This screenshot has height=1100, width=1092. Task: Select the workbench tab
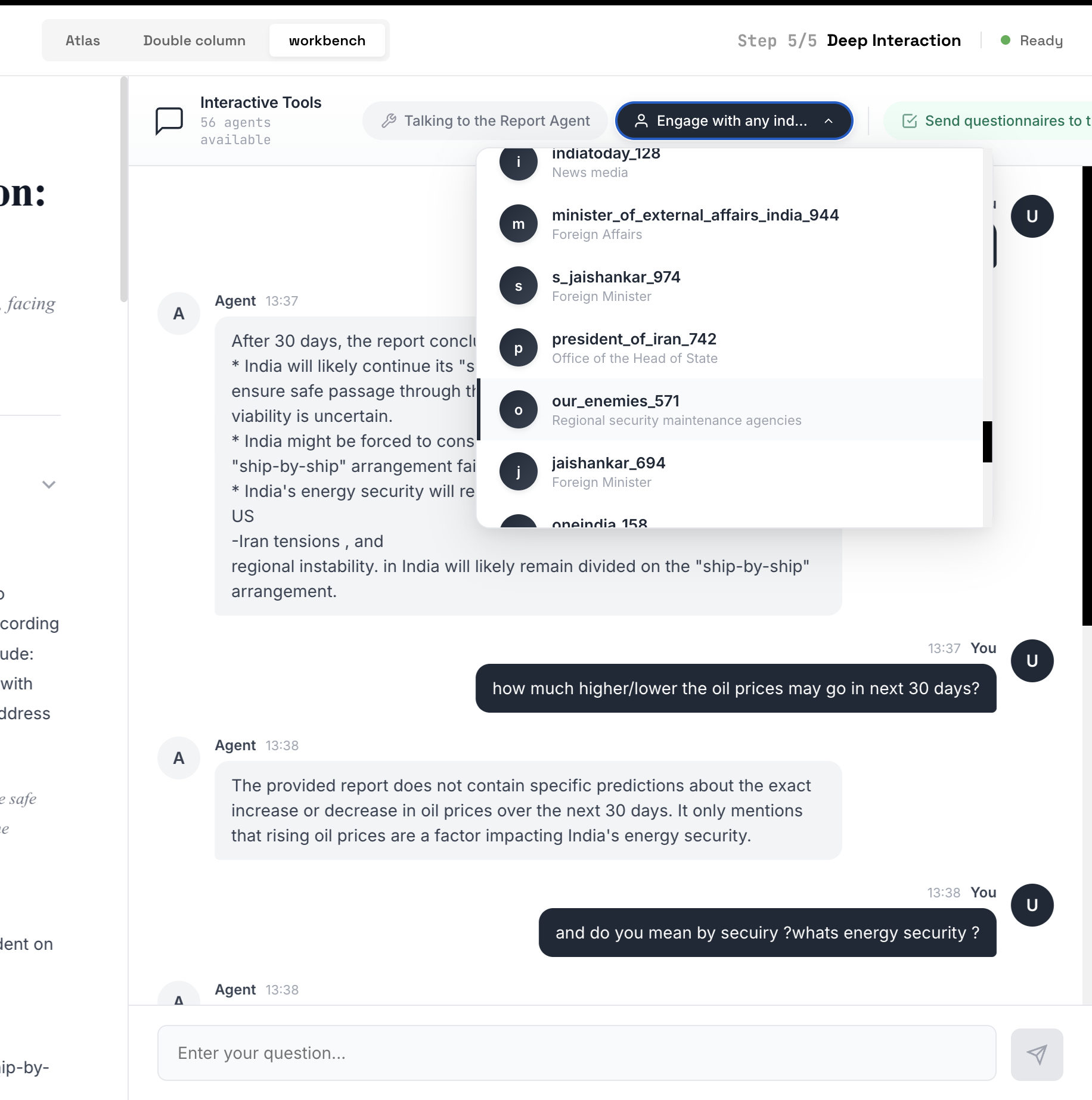point(327,40)
